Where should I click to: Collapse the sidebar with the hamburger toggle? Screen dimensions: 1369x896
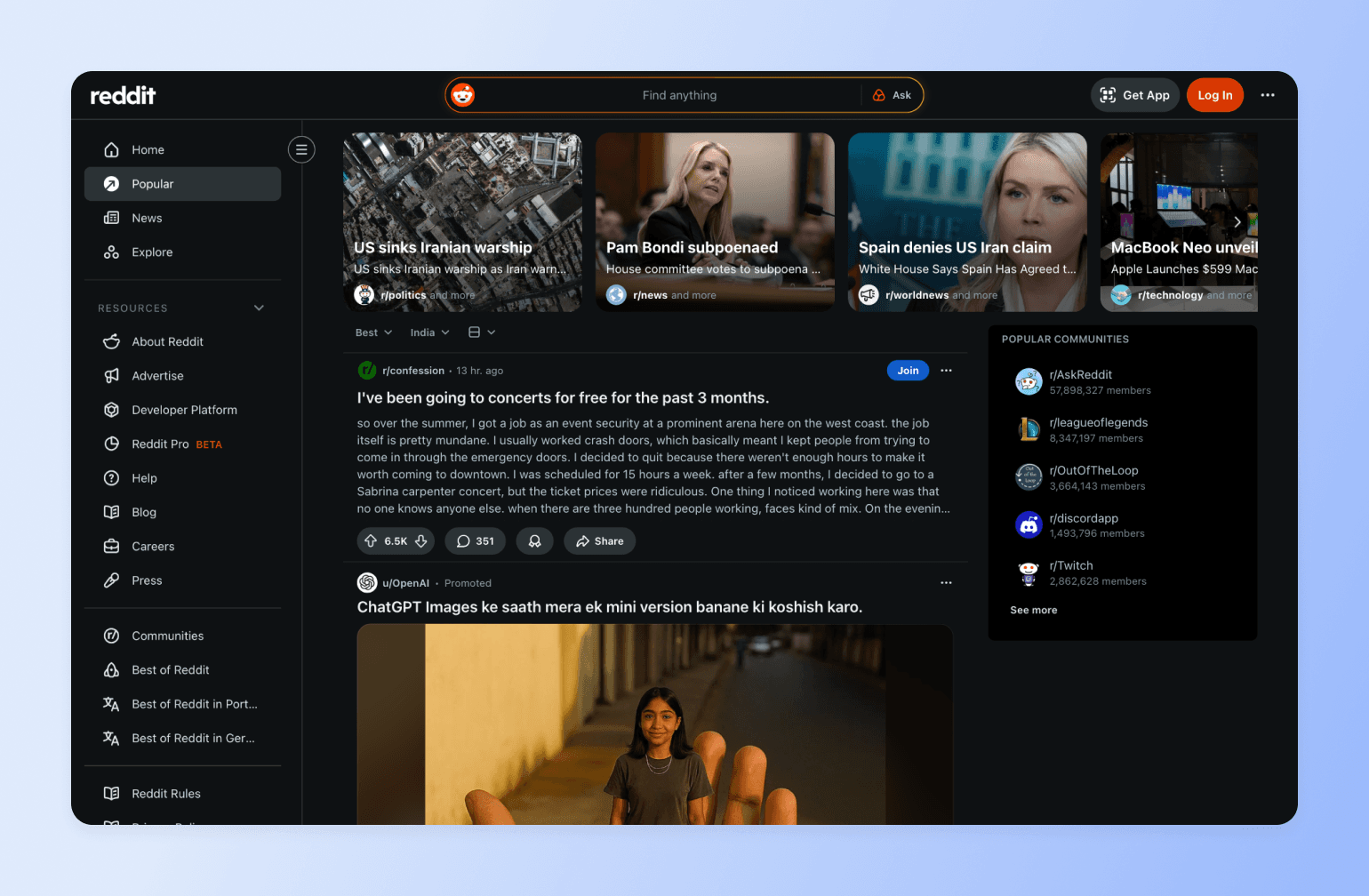[301, 149]
